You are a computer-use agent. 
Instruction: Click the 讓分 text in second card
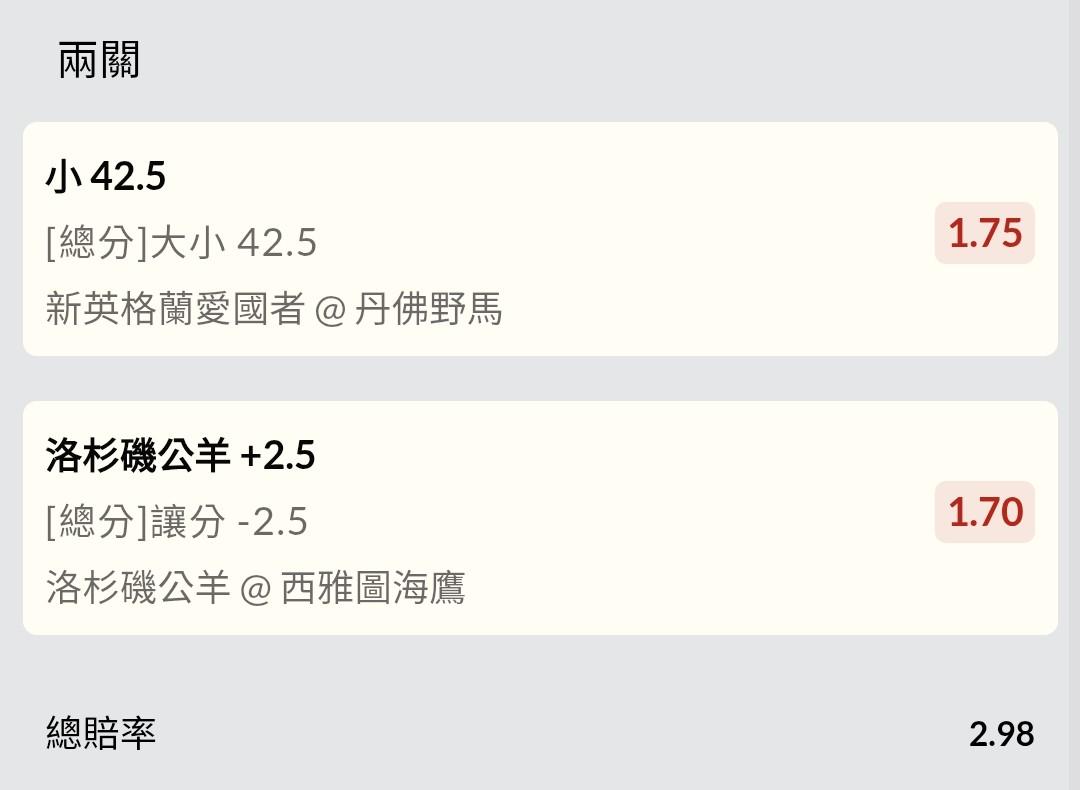tap(188, 522)
